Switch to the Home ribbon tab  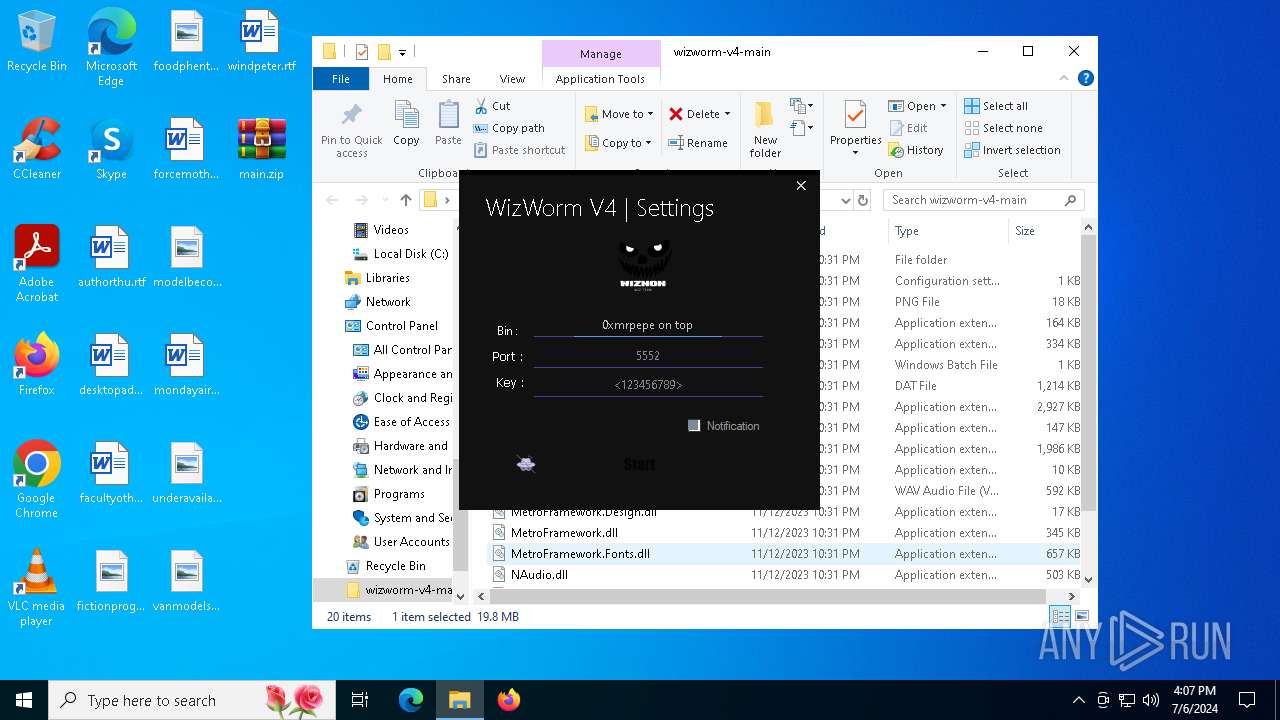coord(397,79)
